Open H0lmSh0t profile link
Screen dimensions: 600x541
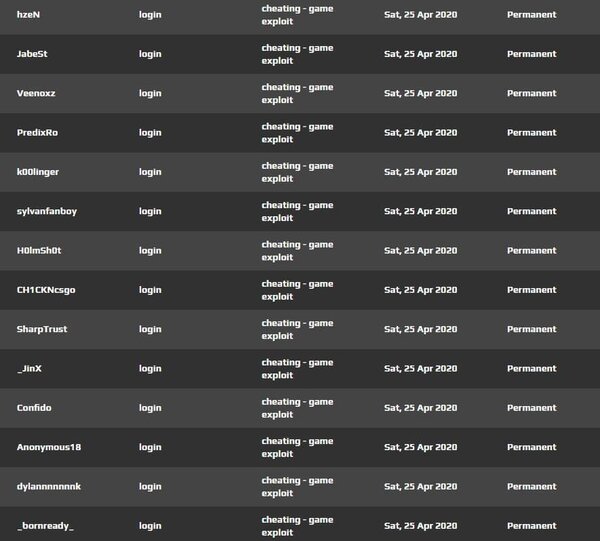pos(39,251)
